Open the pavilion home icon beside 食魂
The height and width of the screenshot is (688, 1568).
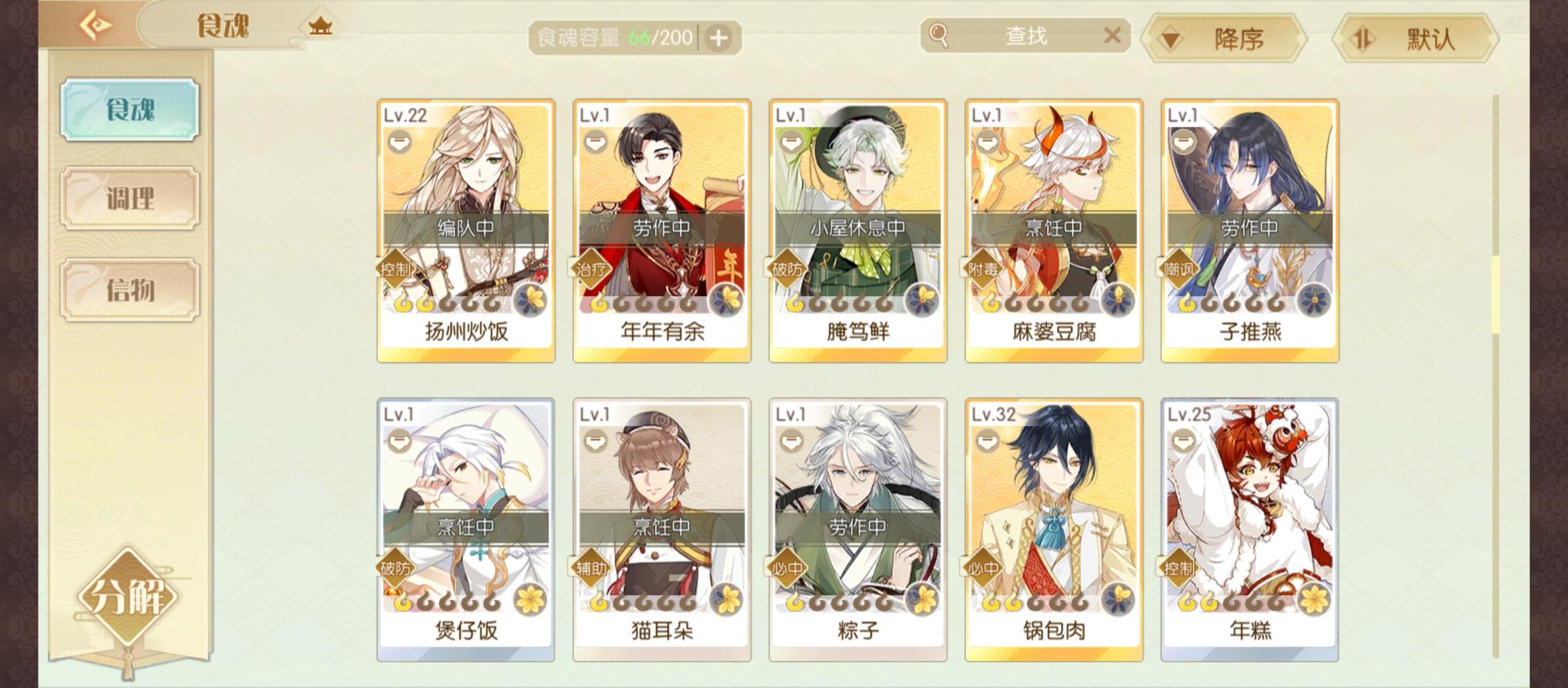(320, 27)
